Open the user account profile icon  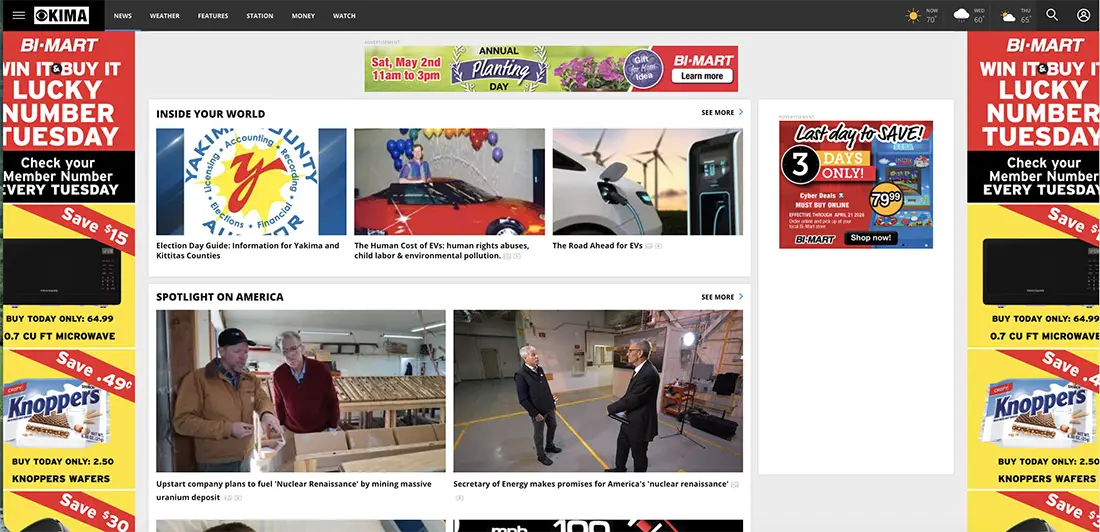pyautogui.click(x=1083, y=15)
